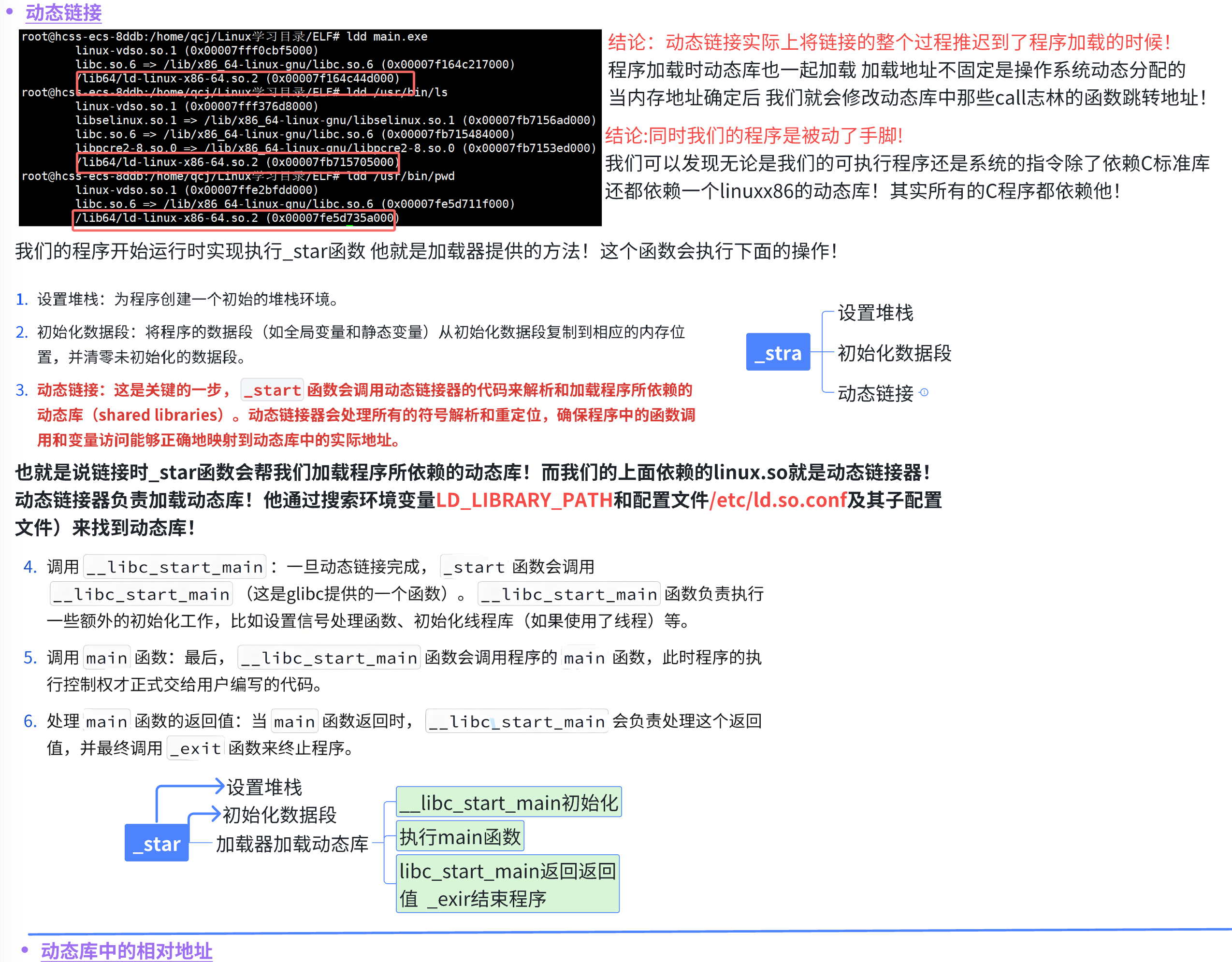This screenshot has width=1232, height=962.
Task: Click the red /etc/ld.so.conf path text
Action: [x=778, y=500]
